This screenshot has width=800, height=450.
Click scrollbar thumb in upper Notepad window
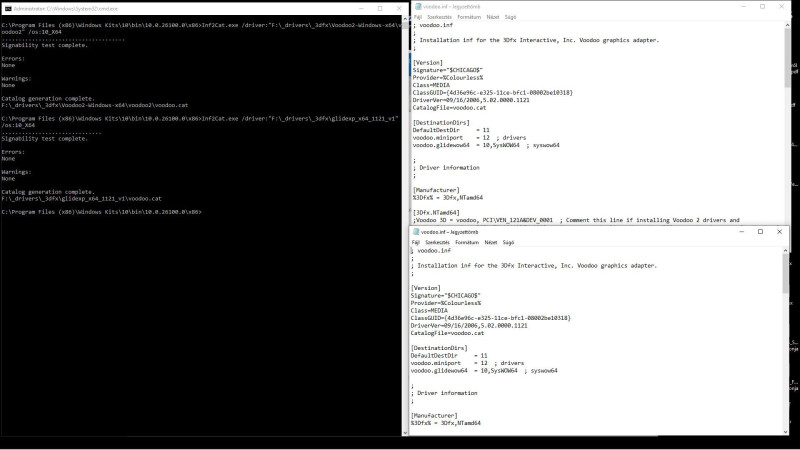click(787, 57)
